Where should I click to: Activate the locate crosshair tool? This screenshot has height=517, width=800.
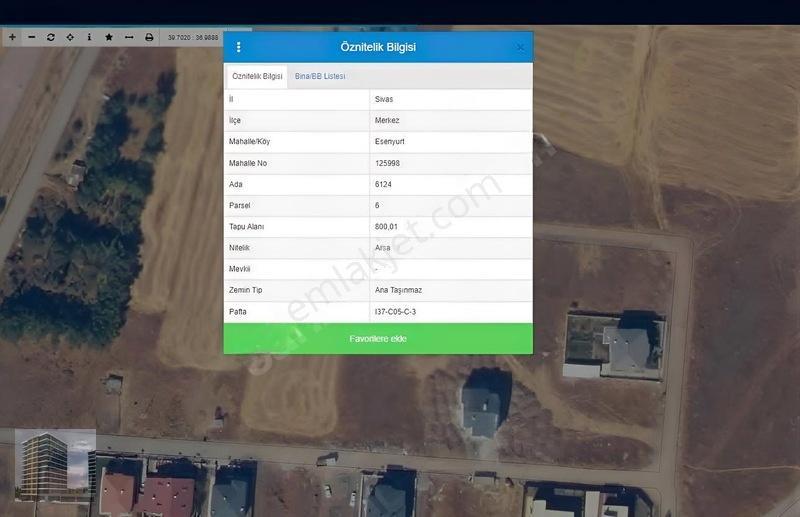pos(70,37)
